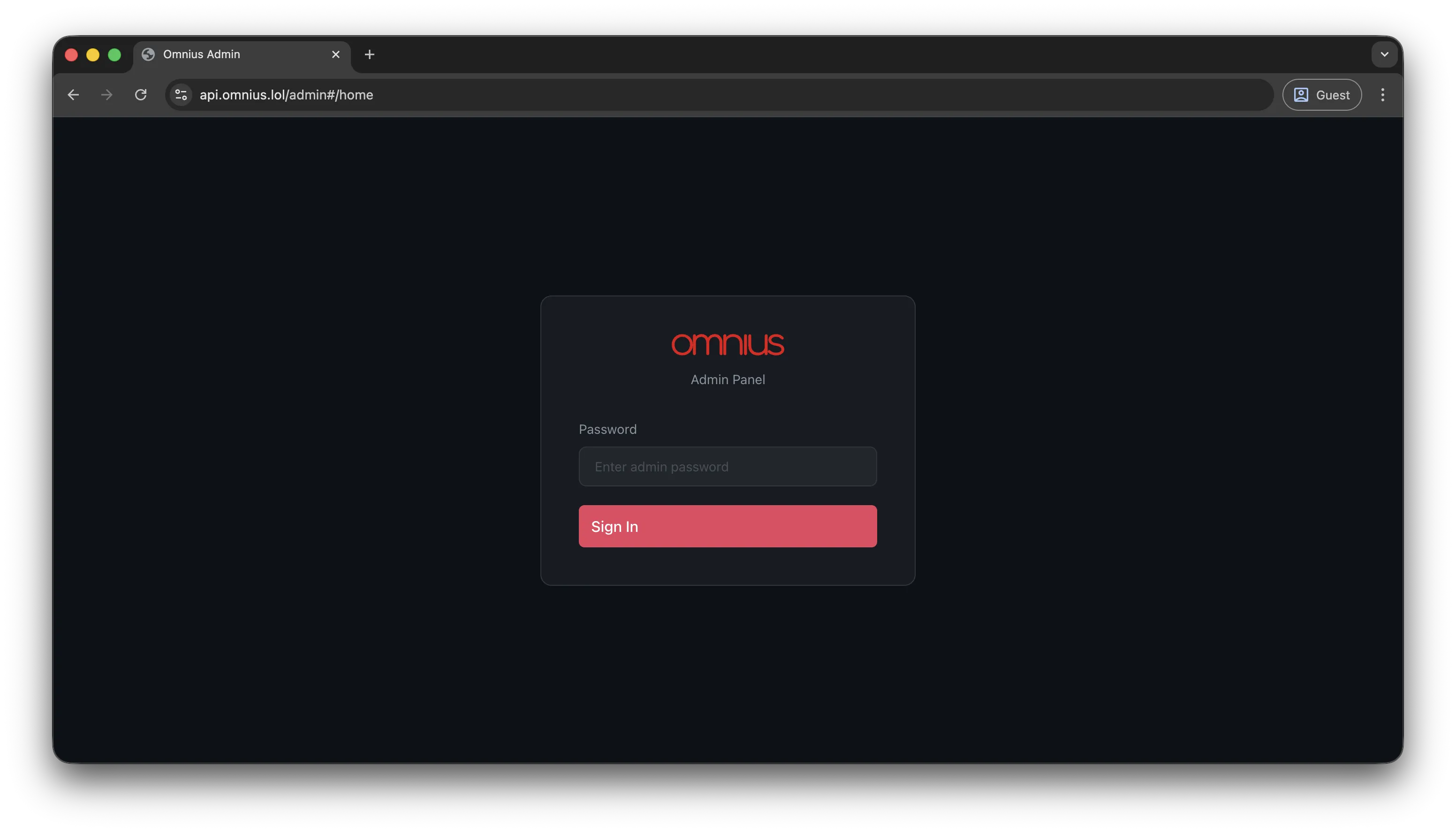
Task: Close the Omnius Admin tab
Action: click(x=335, y=54)
